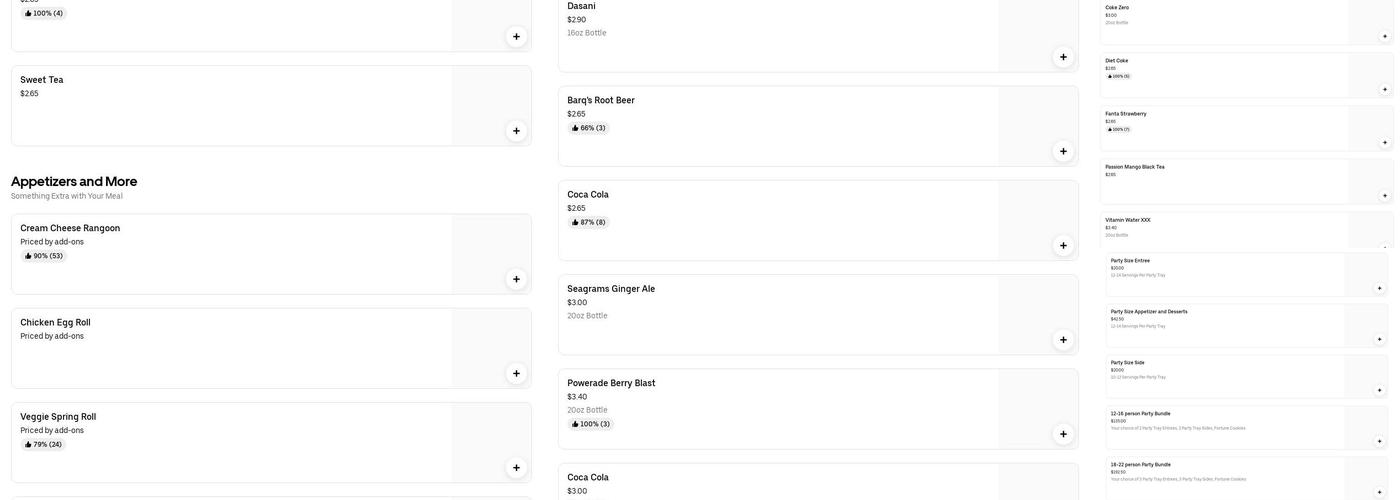Add Fanta Strawberry to the order
Image resolution: width=1400 pixels, height=500 pixels.
coord(1385,142)
